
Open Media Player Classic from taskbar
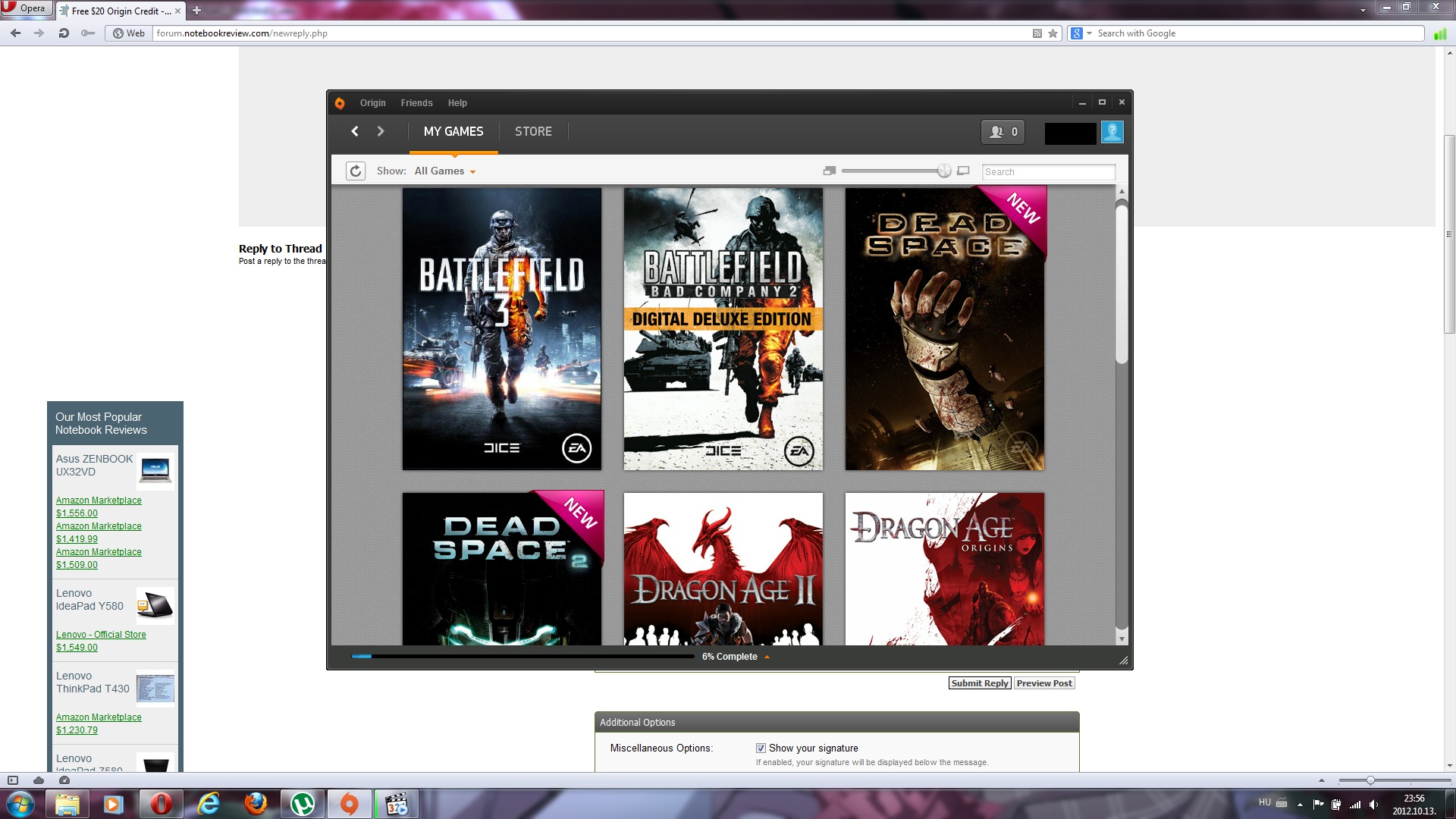pyautogui.click(x=397, y=804)
